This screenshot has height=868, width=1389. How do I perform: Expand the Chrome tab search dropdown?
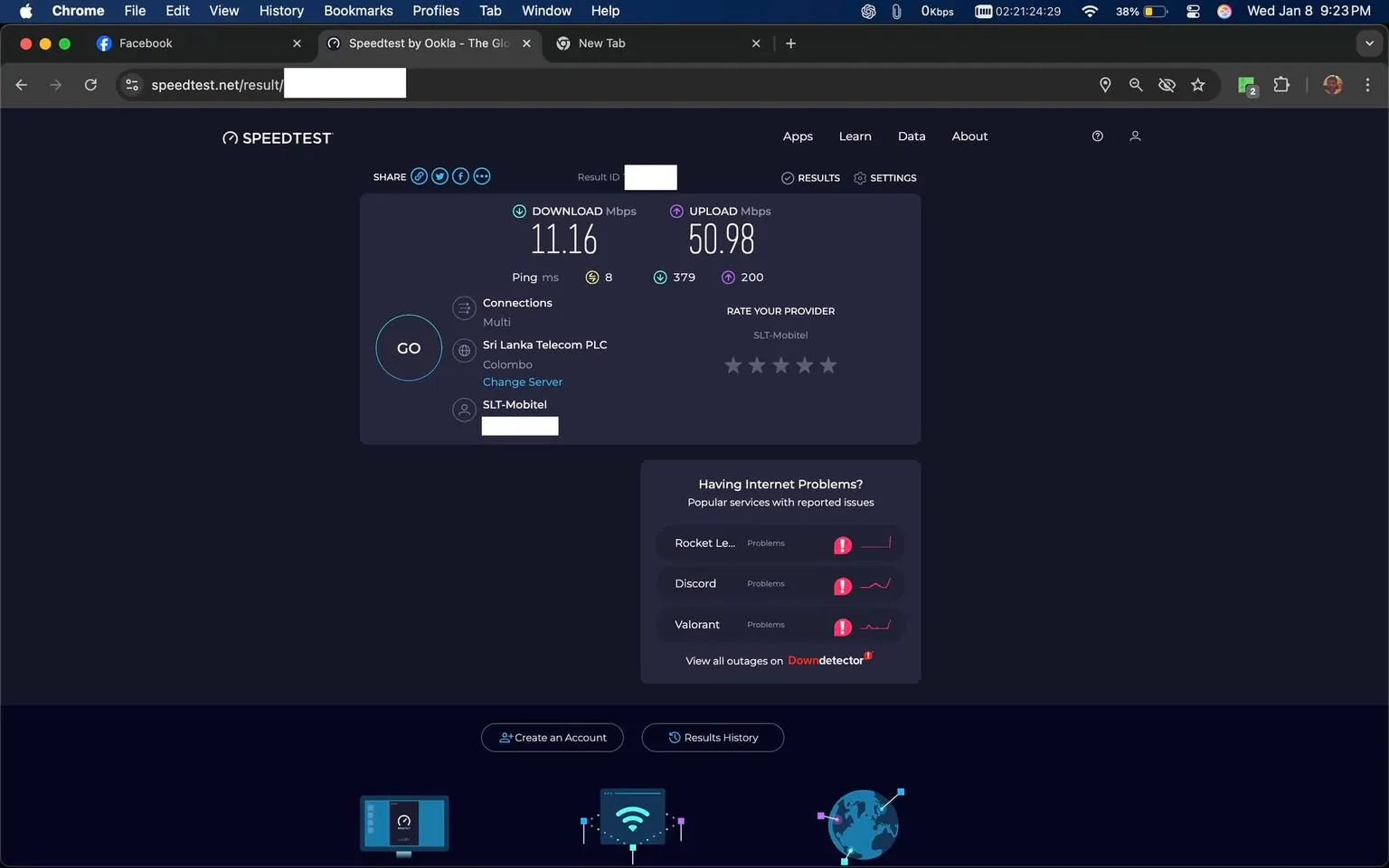click(1369, 43)
